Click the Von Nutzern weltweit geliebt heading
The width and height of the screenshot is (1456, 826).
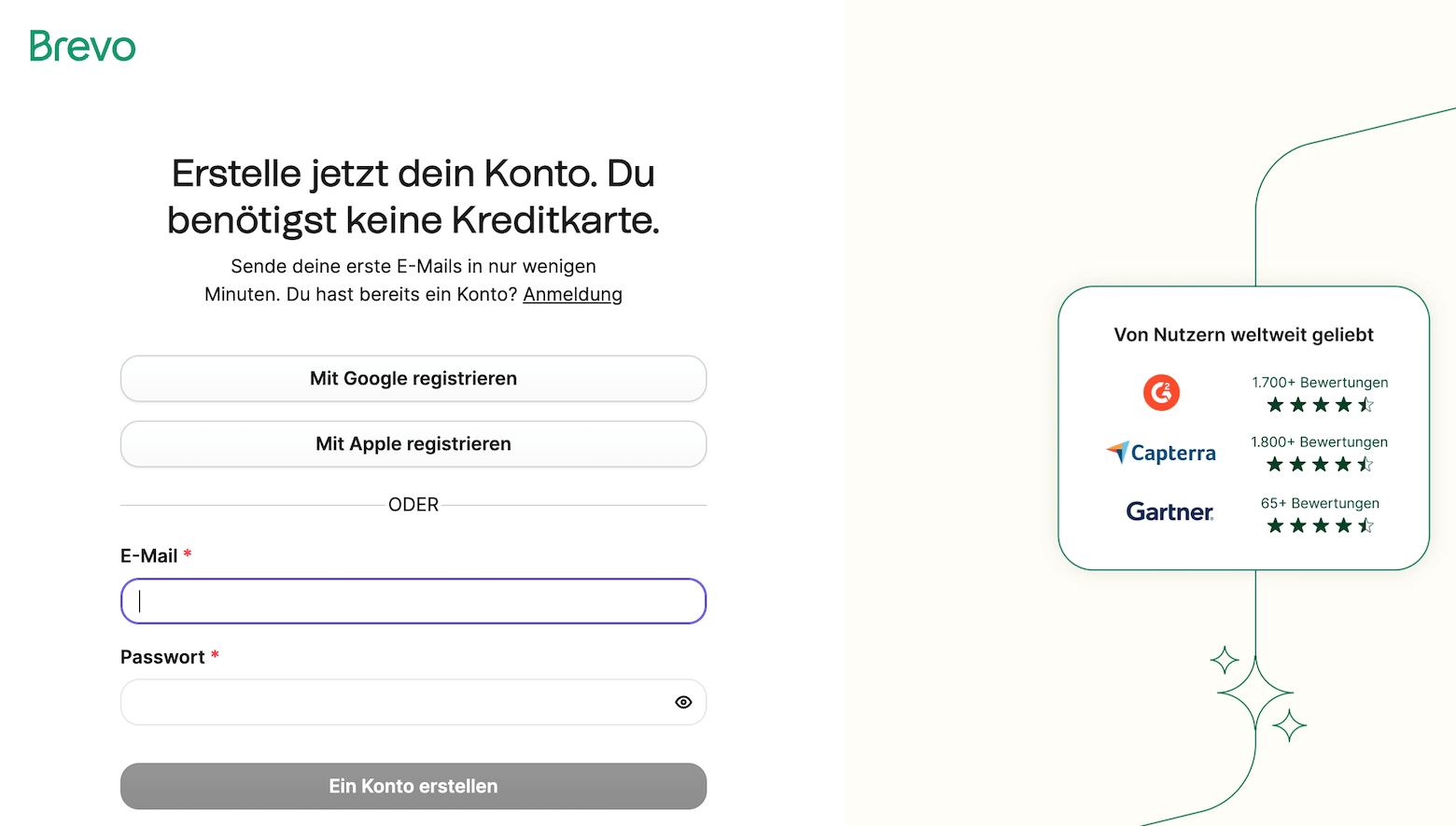(x=1243, y=335)
